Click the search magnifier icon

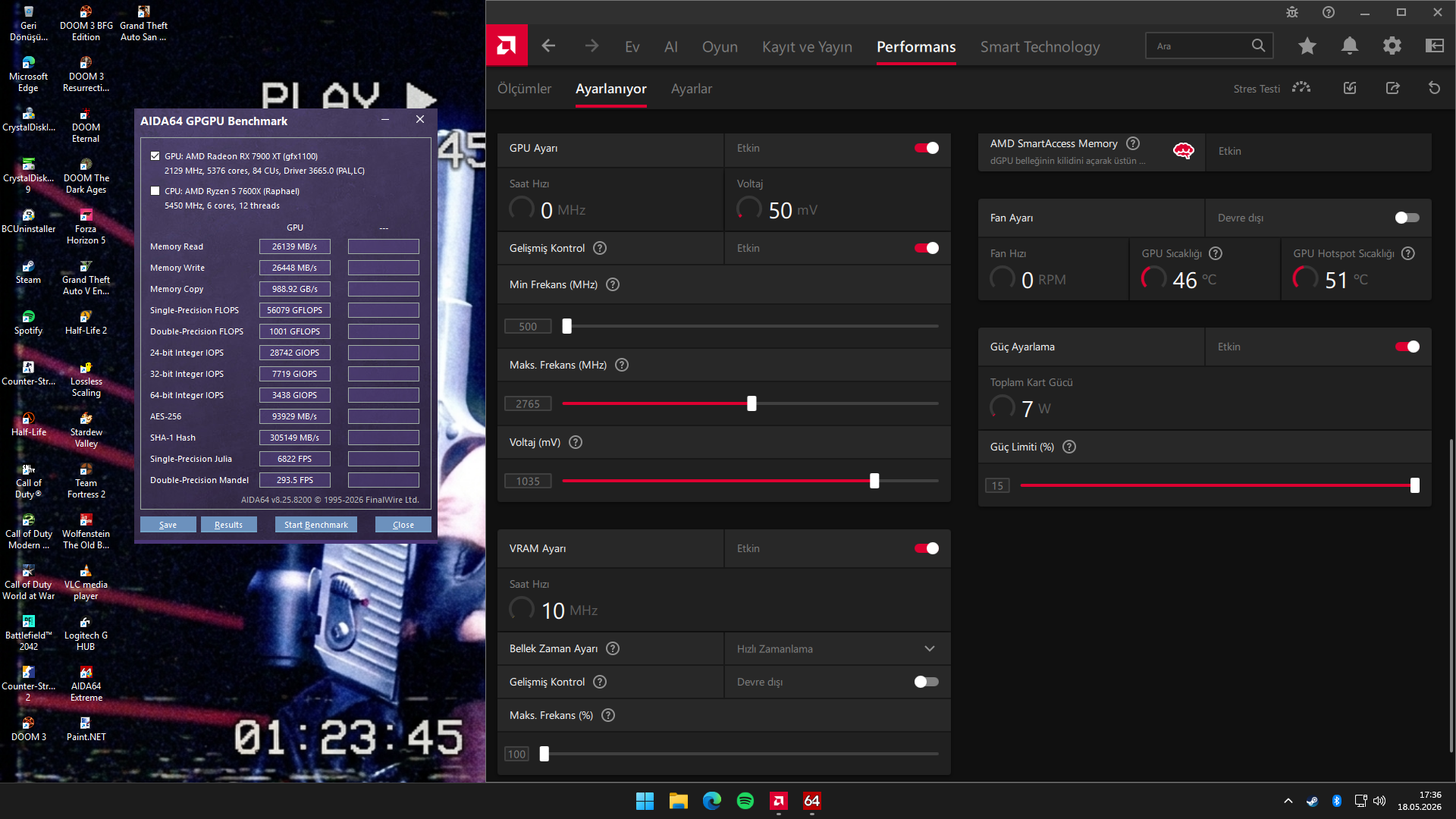coord(1258,45)
